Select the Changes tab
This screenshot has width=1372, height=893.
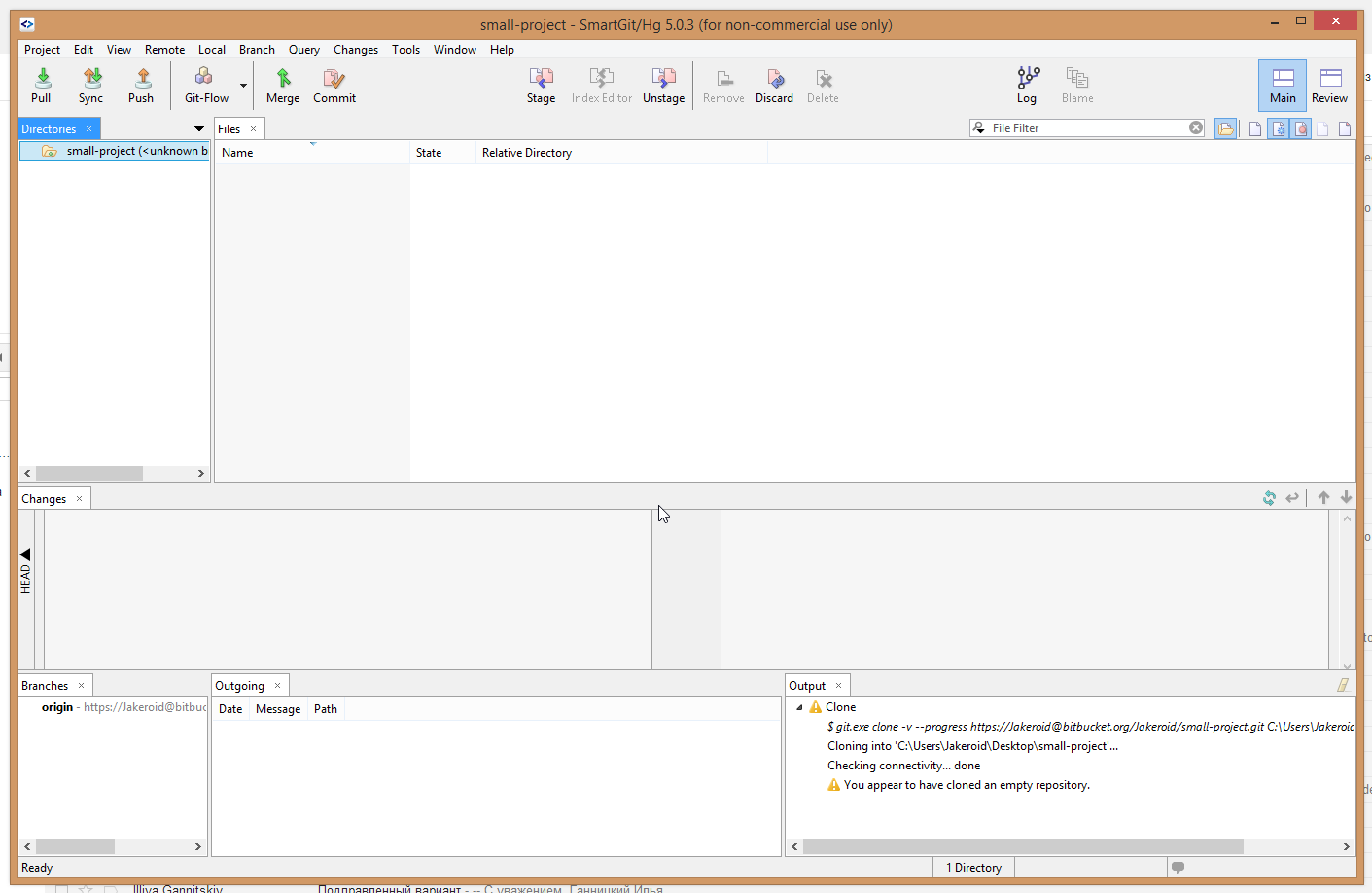[x=45, y=499]
